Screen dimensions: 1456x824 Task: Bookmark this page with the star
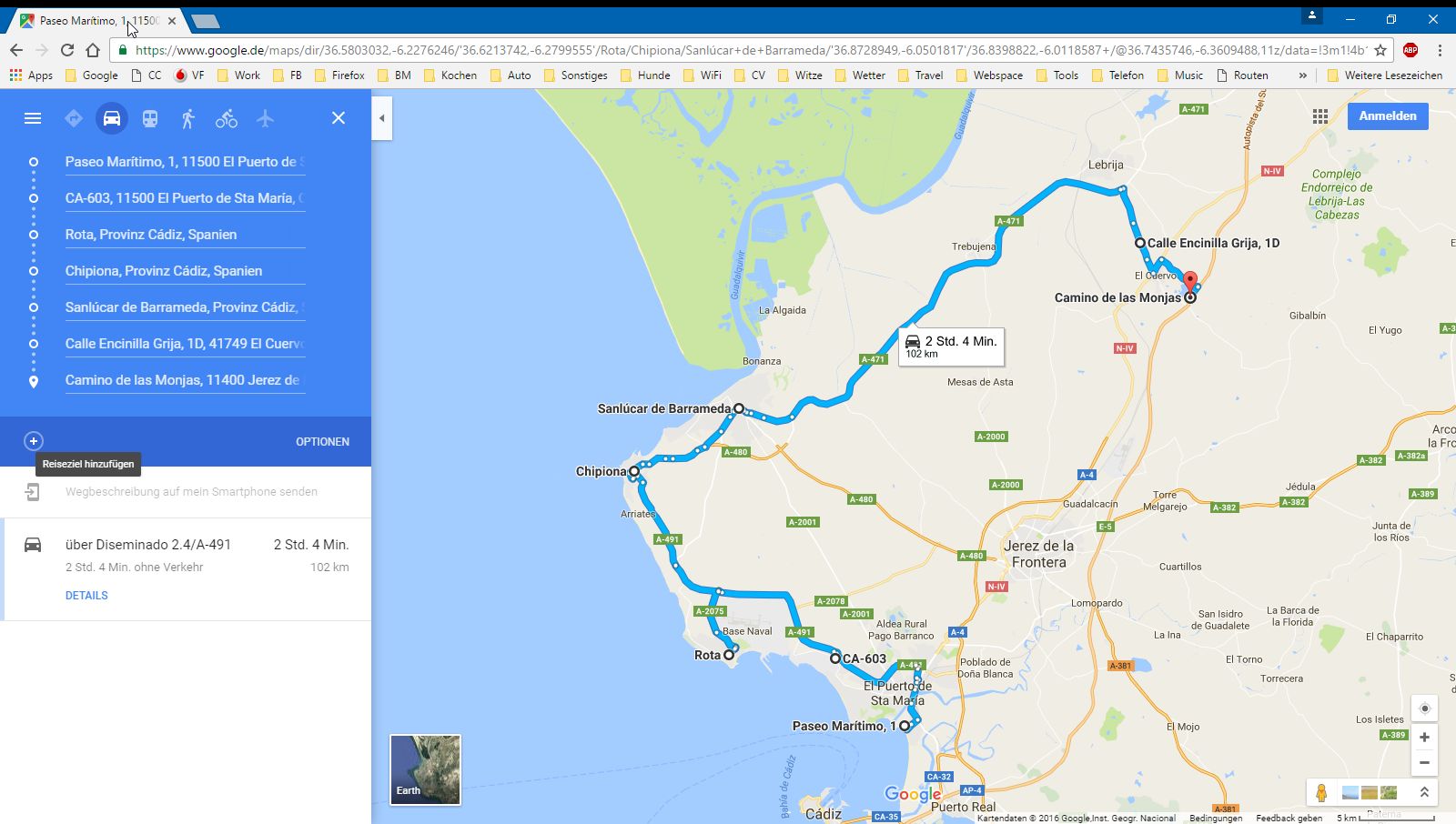[x=1380, y=50]
